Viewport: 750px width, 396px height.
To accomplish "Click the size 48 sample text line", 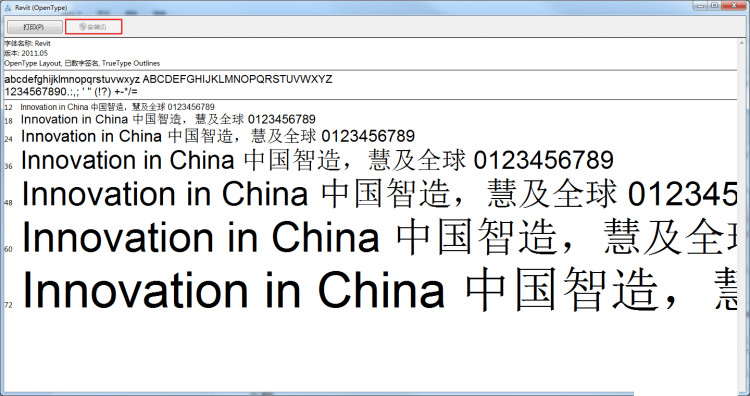I will pos(379,194).
